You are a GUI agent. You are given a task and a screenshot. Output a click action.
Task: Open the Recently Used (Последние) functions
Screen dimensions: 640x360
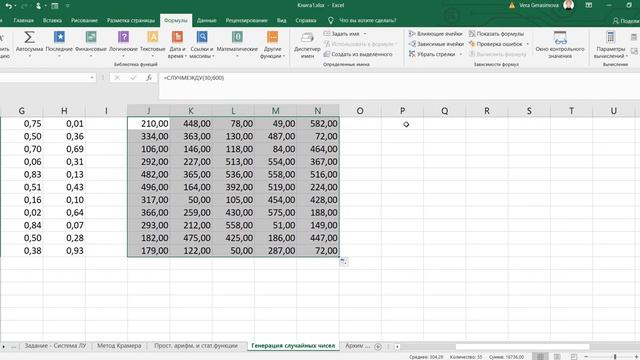pyautogui.click(x=59, y=43)
